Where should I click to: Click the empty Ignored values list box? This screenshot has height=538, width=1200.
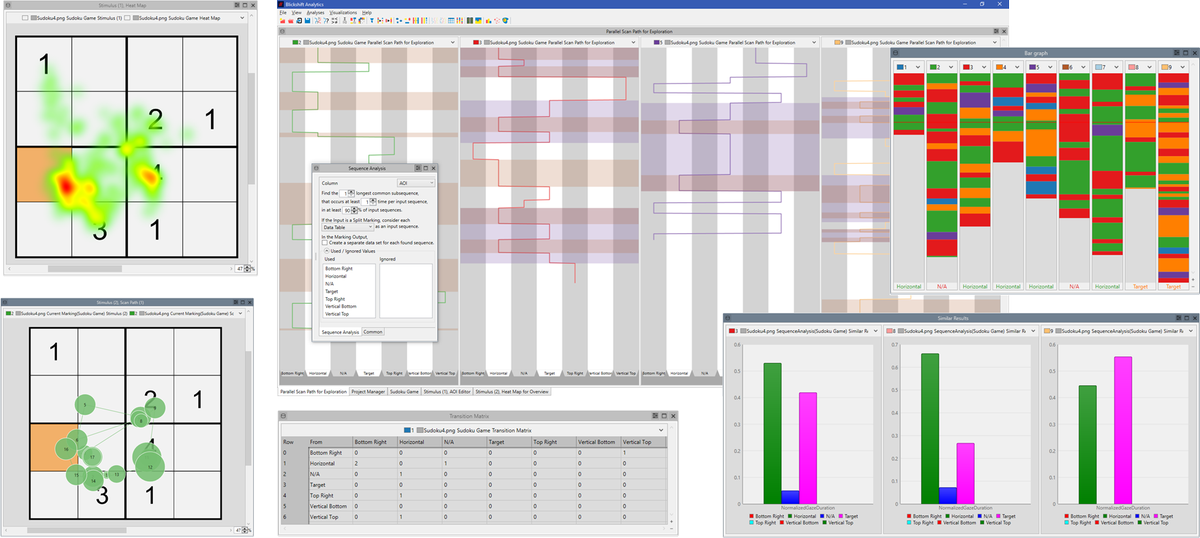coord(405,290)
